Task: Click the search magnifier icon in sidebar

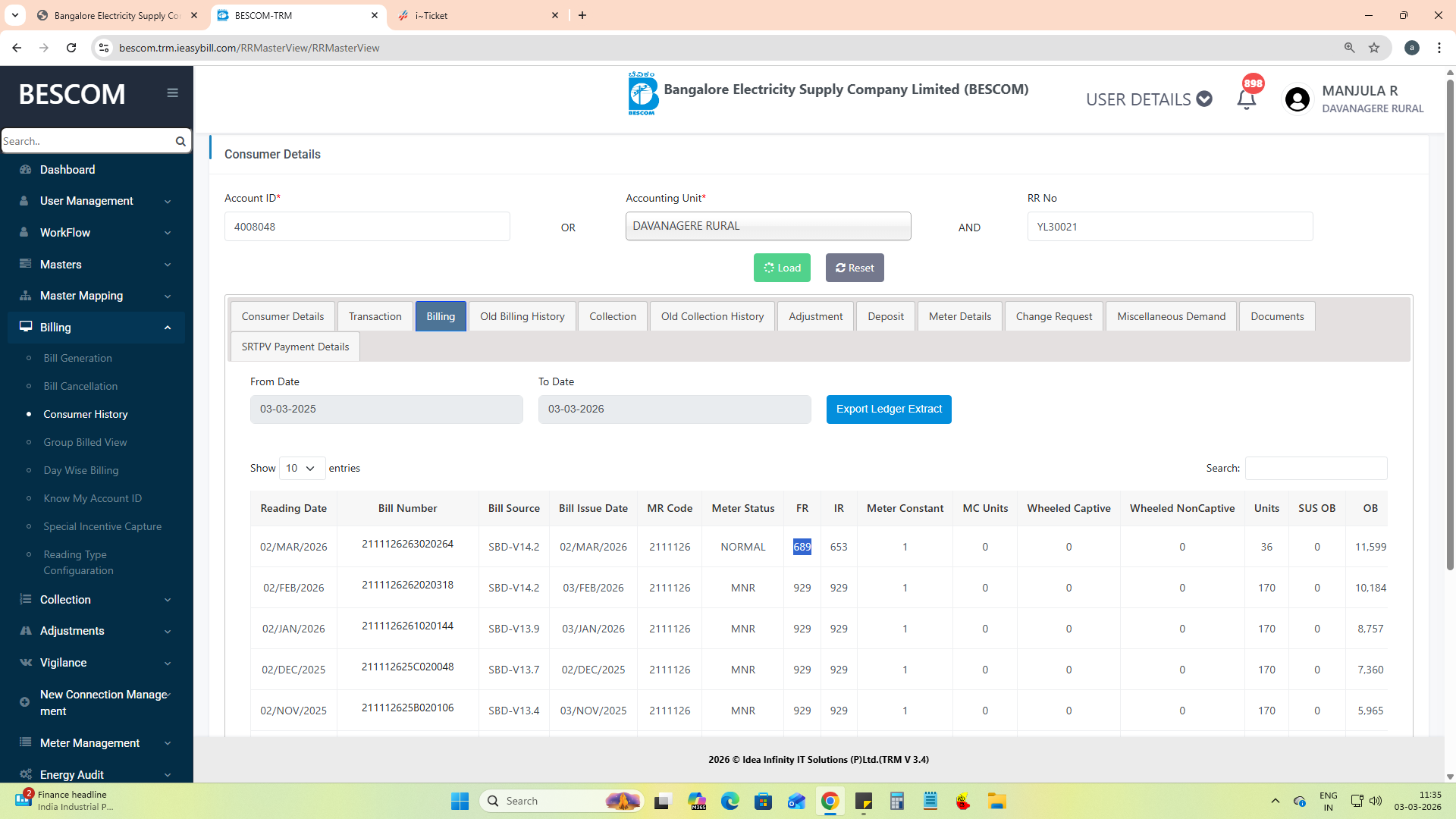Action: (180, 141)
